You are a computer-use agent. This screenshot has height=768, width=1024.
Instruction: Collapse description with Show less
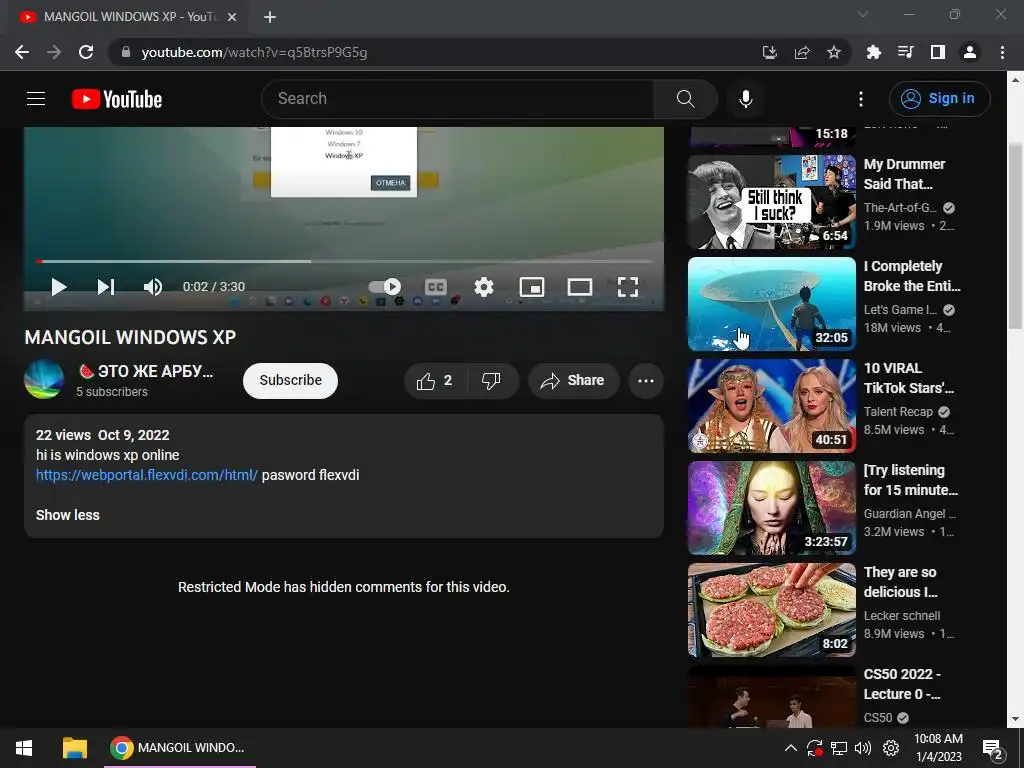[68, 515]
